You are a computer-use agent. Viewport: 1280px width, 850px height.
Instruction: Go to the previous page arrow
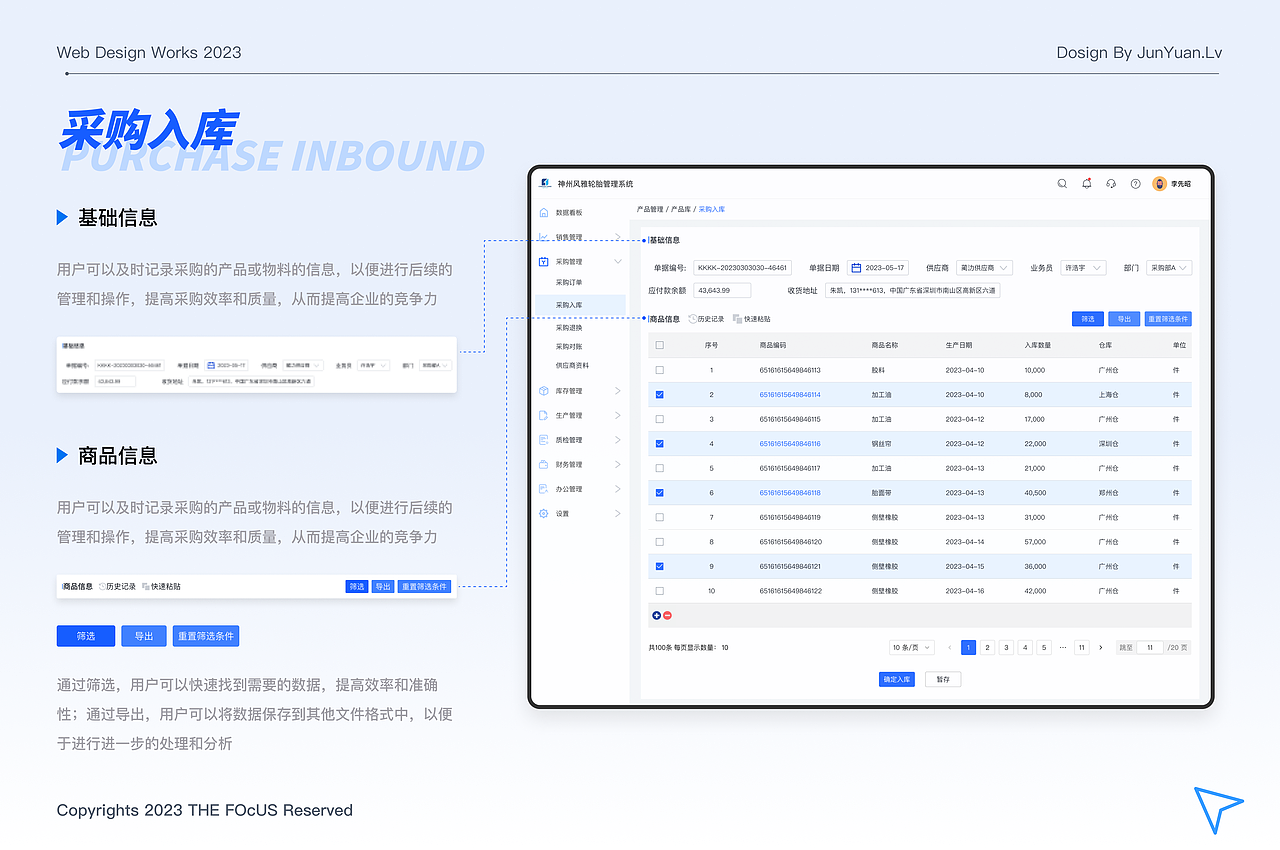(950, 648)
